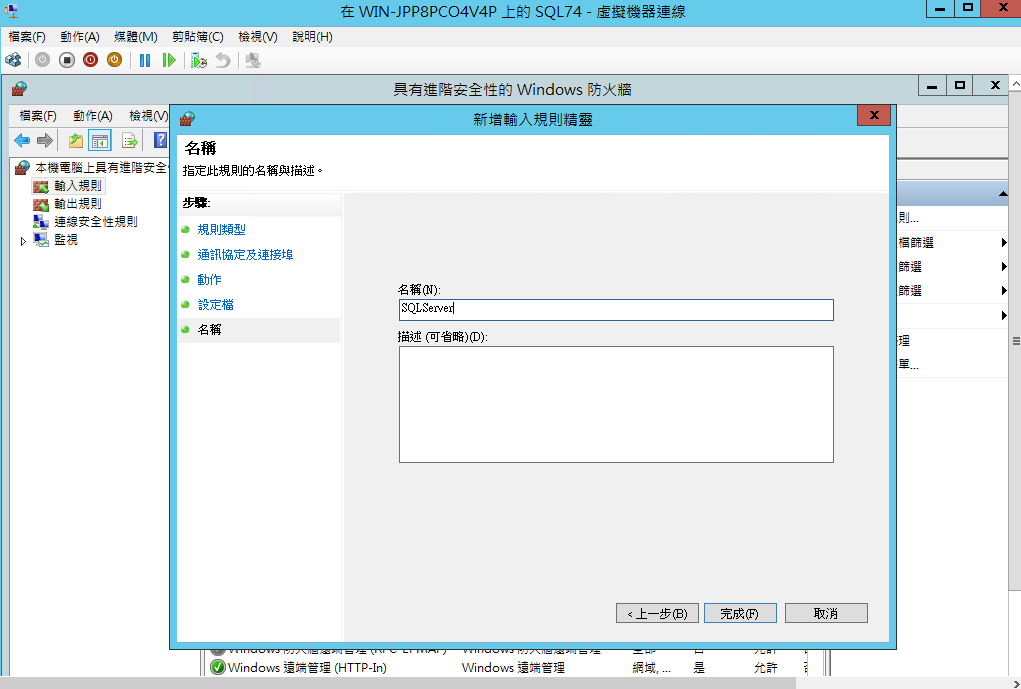Pause the virtual machine
Image resolution: width=1021 pixels, height=689 pixels.
145,61
